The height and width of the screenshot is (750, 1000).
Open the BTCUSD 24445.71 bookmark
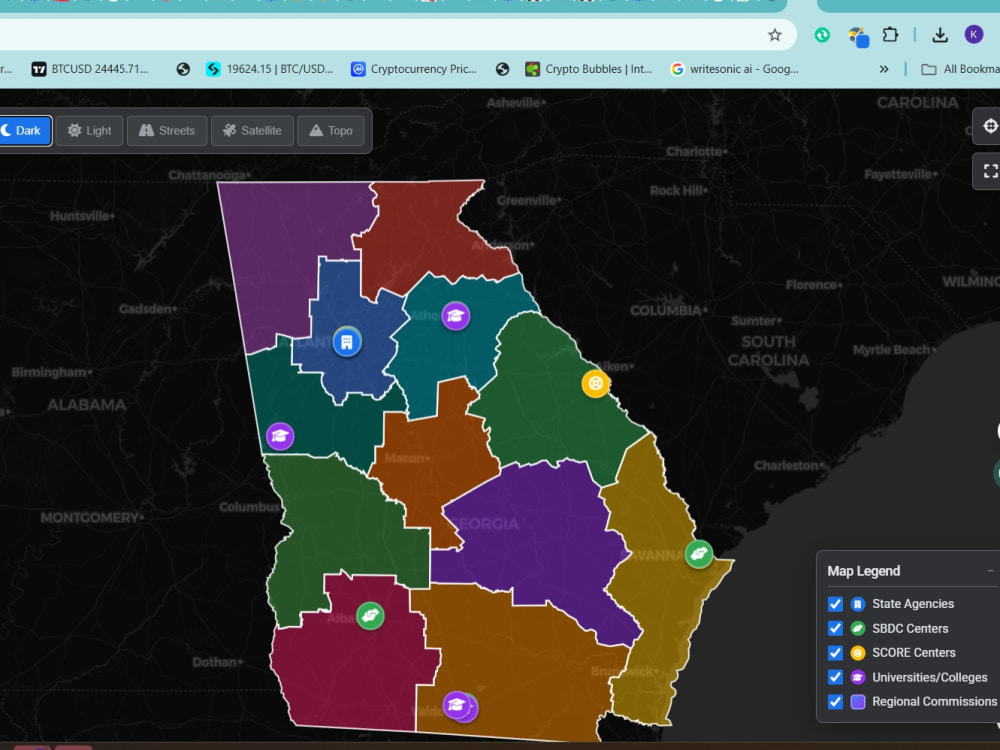(90, 69)
